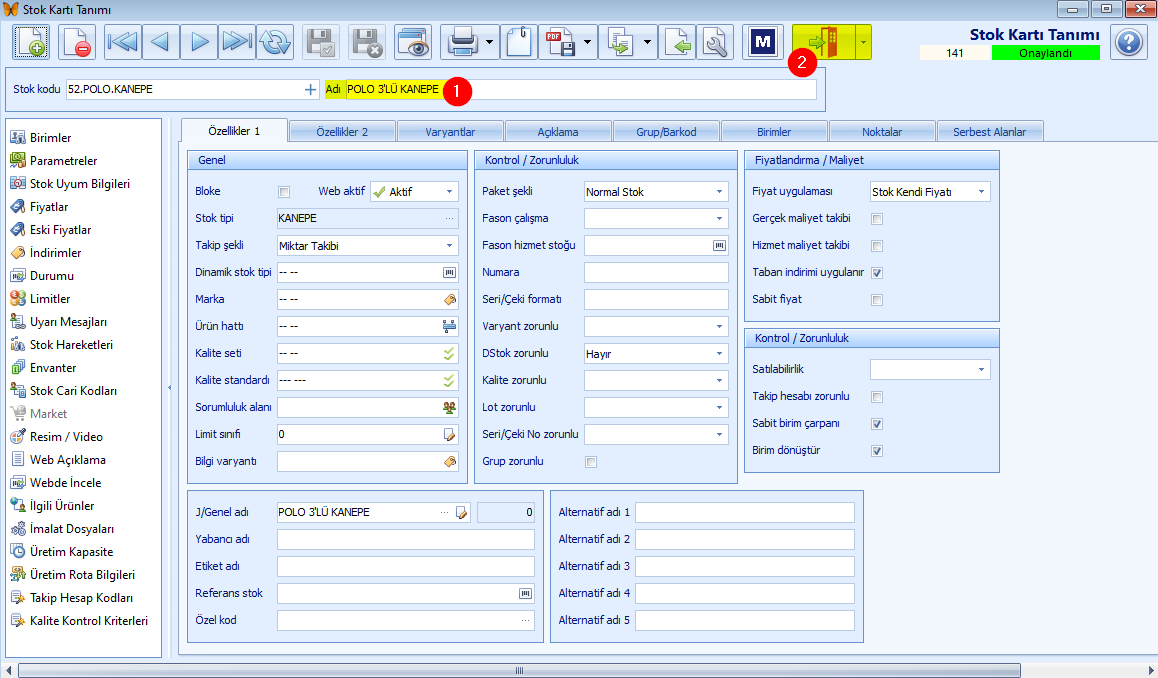Click the plus next to Stok kodu
The width and height of the screenshot is (1158, 678).
tap(310, 89)
